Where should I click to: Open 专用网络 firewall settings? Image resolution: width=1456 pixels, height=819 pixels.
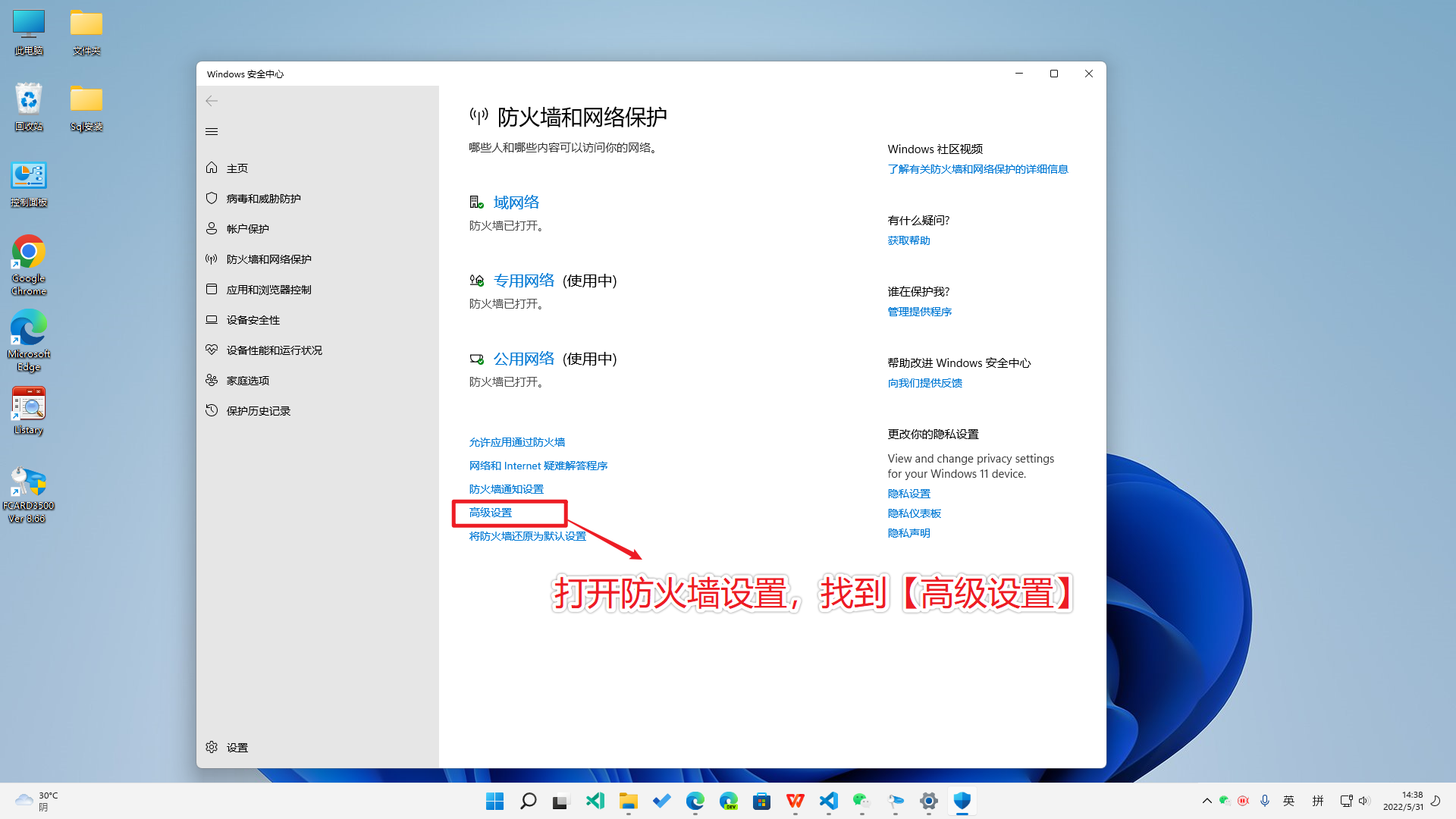click(524, 281)
